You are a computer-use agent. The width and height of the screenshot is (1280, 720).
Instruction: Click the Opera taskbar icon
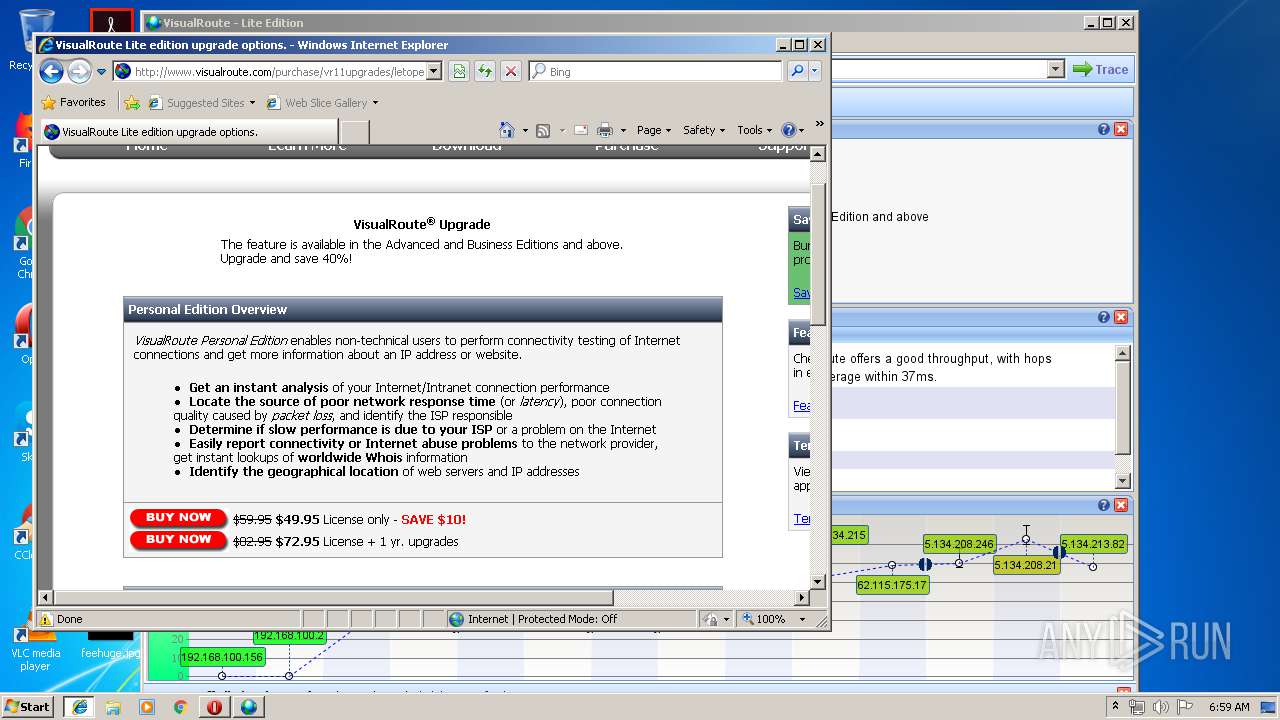coord(215,706)
